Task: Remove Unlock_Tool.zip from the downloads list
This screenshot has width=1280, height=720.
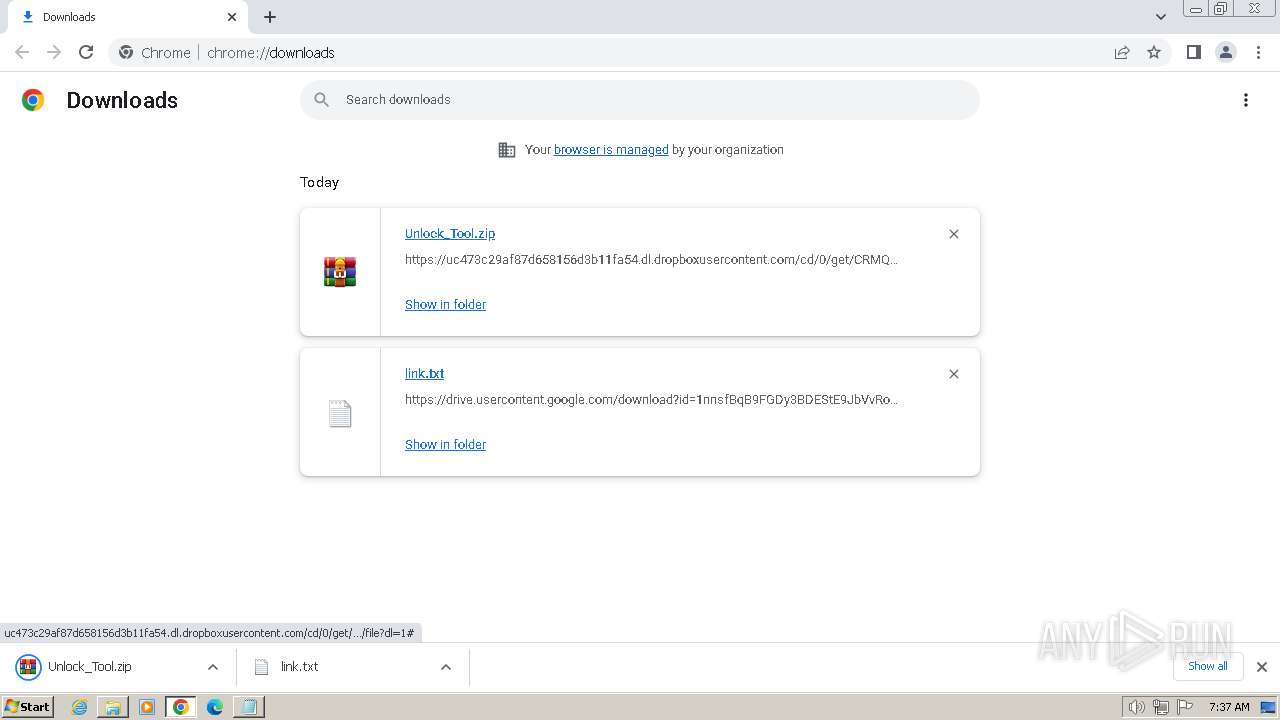Action: [x=954, y=234]
